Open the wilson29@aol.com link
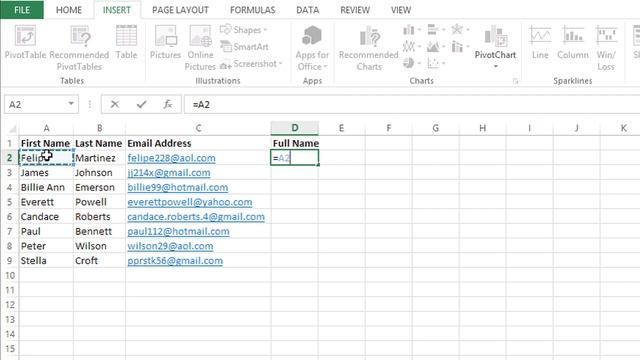Image resolution: width=640 pixels, height=360 pixels. [170, 247]
